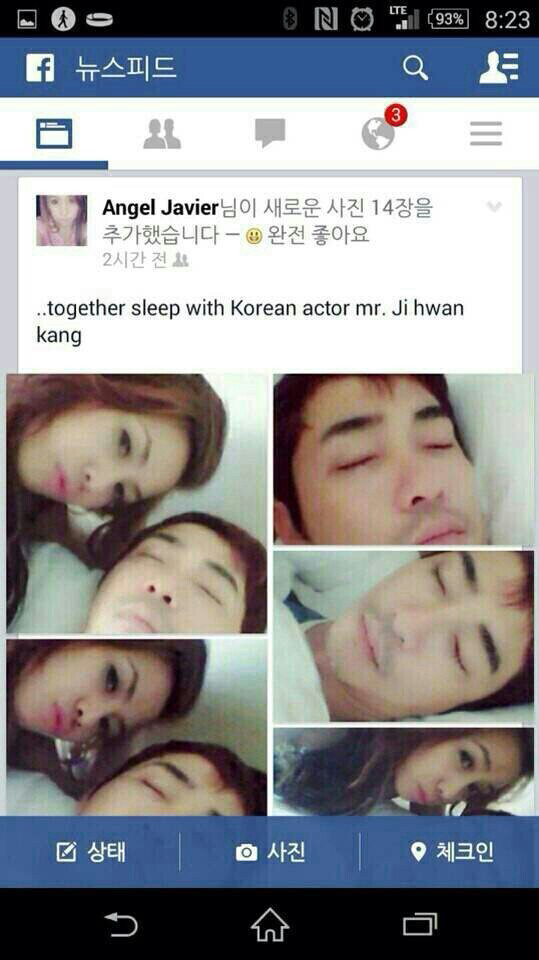539x960 pixels.
Task: Tap the 사진 photo button
Action: [x=270, y=852]
